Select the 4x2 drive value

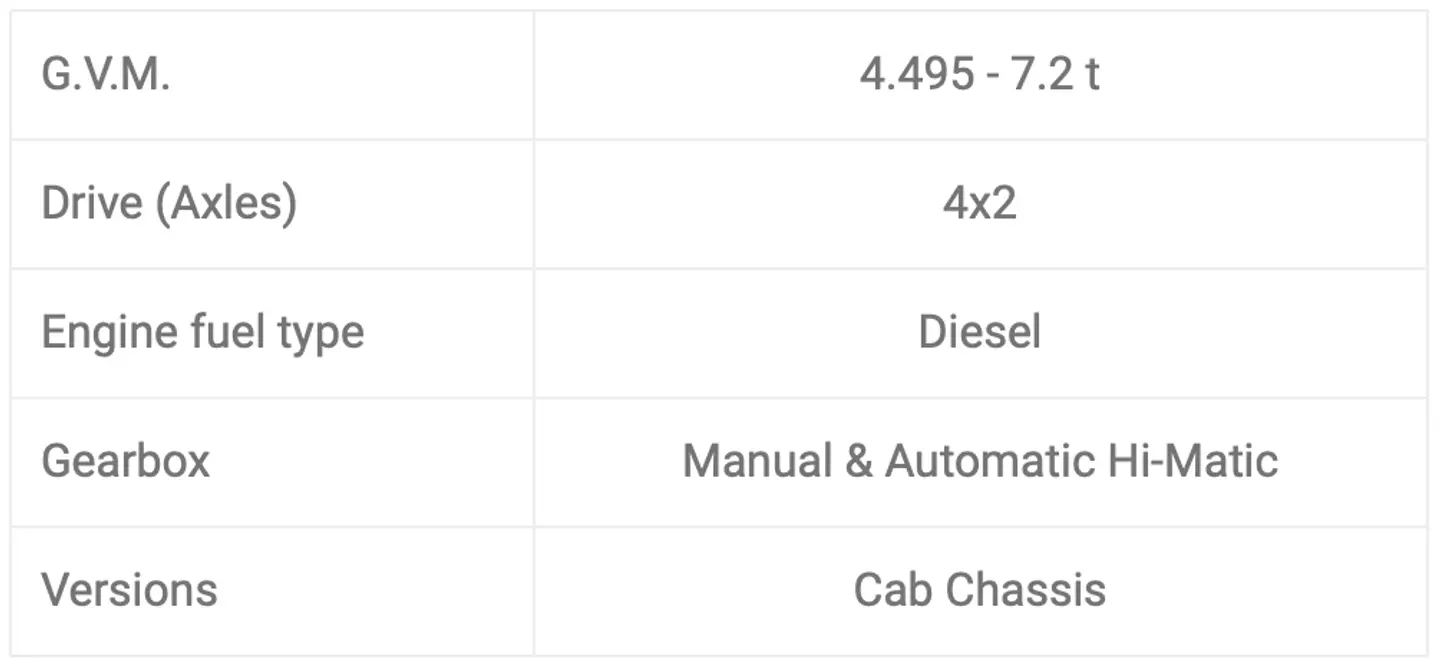tap(980, 204)
